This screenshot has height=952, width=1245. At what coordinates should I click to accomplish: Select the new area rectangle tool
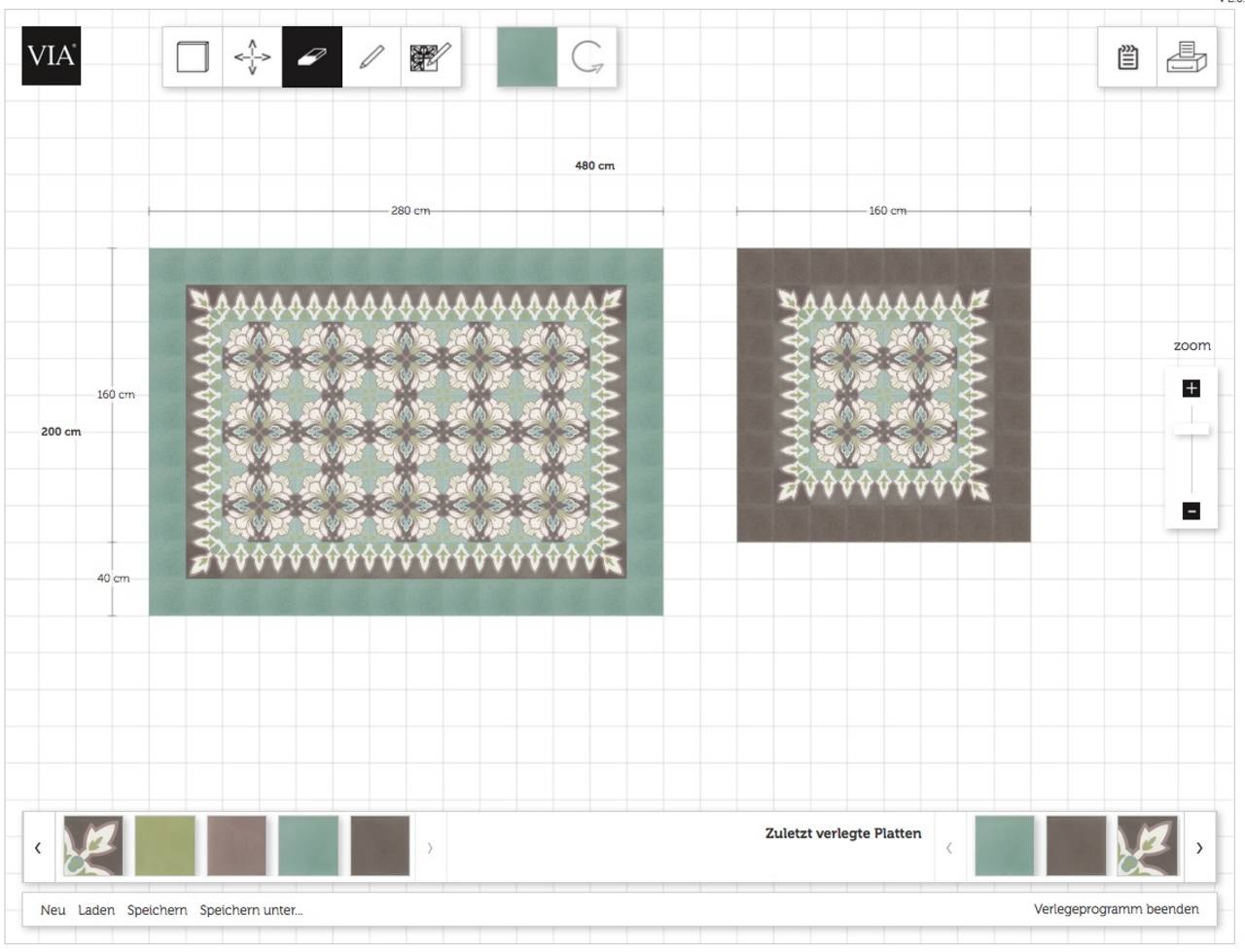coord(193,57)
